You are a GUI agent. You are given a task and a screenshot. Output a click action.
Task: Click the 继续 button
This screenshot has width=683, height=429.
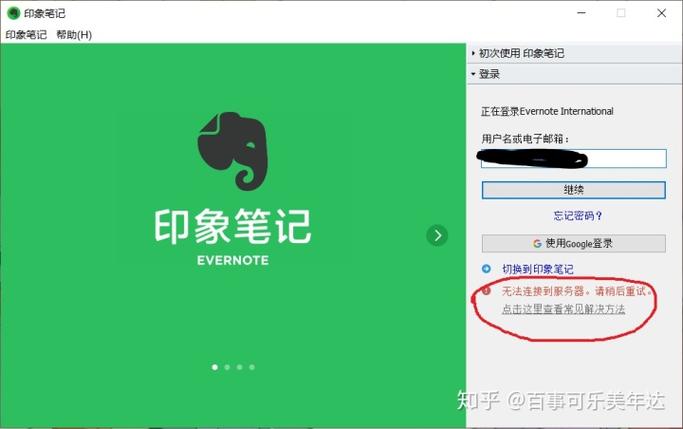tap(574, 190)
